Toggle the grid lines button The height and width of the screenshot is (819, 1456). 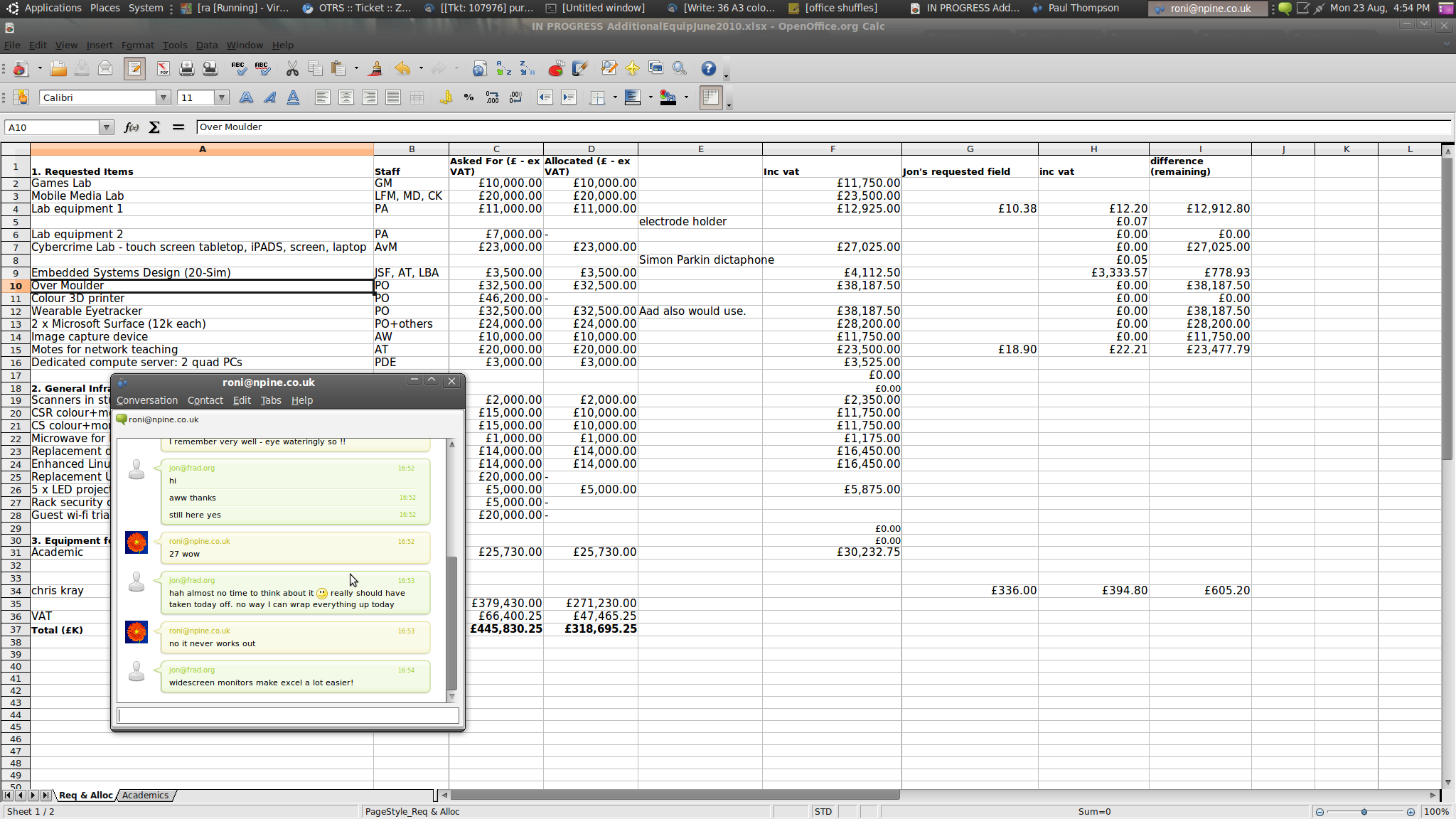(710, 97)
